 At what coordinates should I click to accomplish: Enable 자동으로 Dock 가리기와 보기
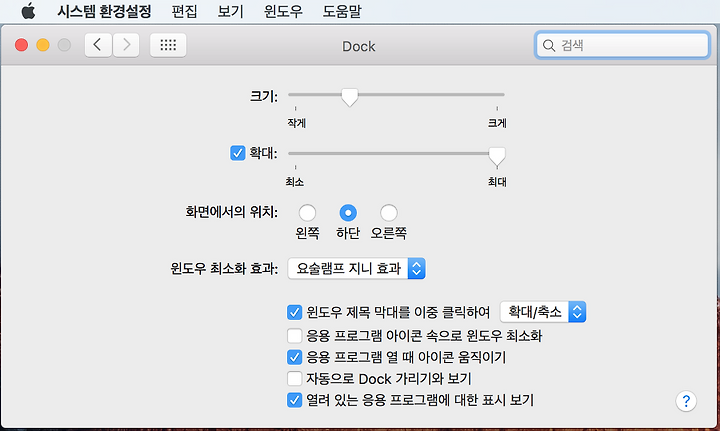(x=294, y=379)
